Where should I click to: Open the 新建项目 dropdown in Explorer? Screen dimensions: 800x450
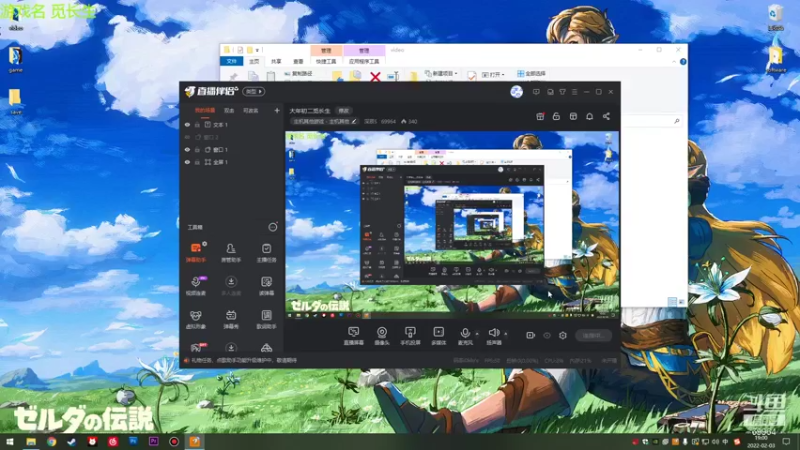[441, 73]
